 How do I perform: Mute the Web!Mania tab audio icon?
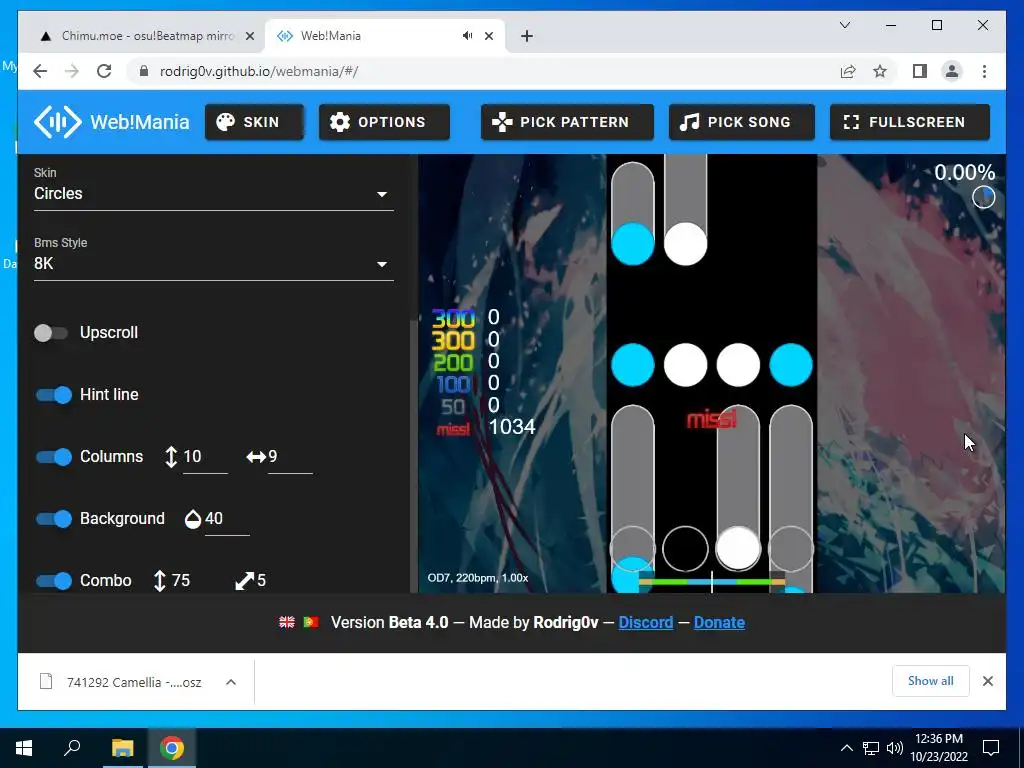(468, 36)
